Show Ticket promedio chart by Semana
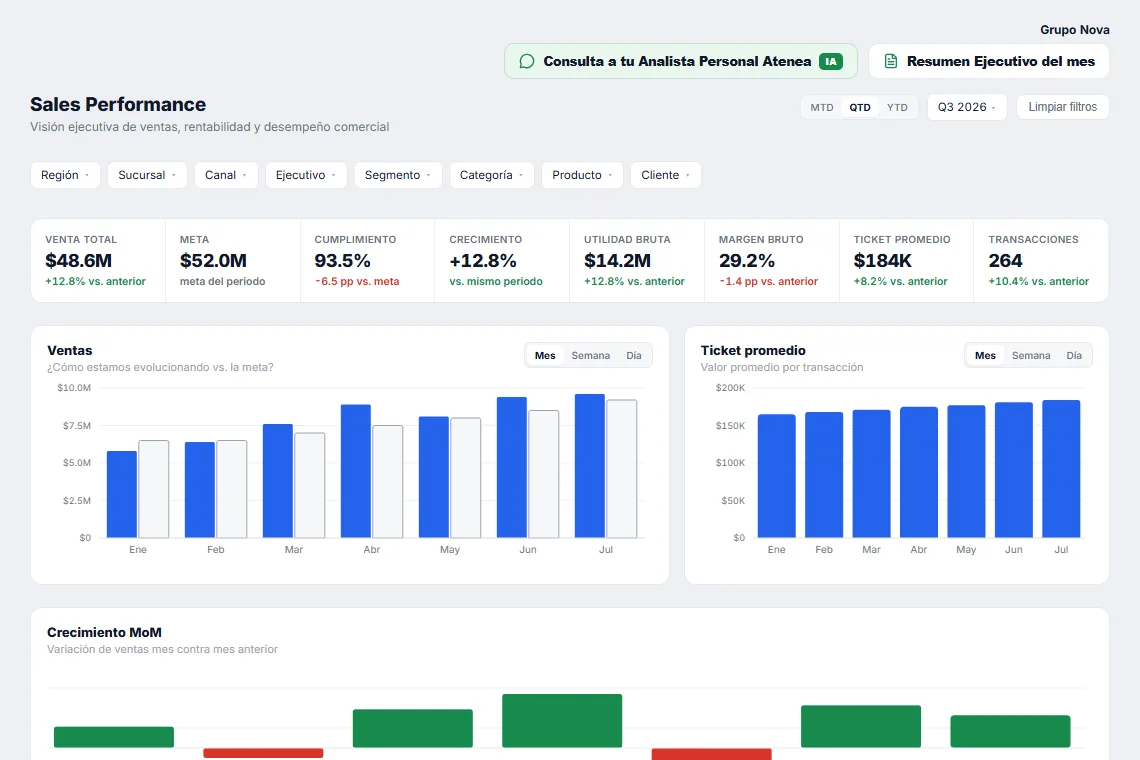 (x=1031, y=356)
